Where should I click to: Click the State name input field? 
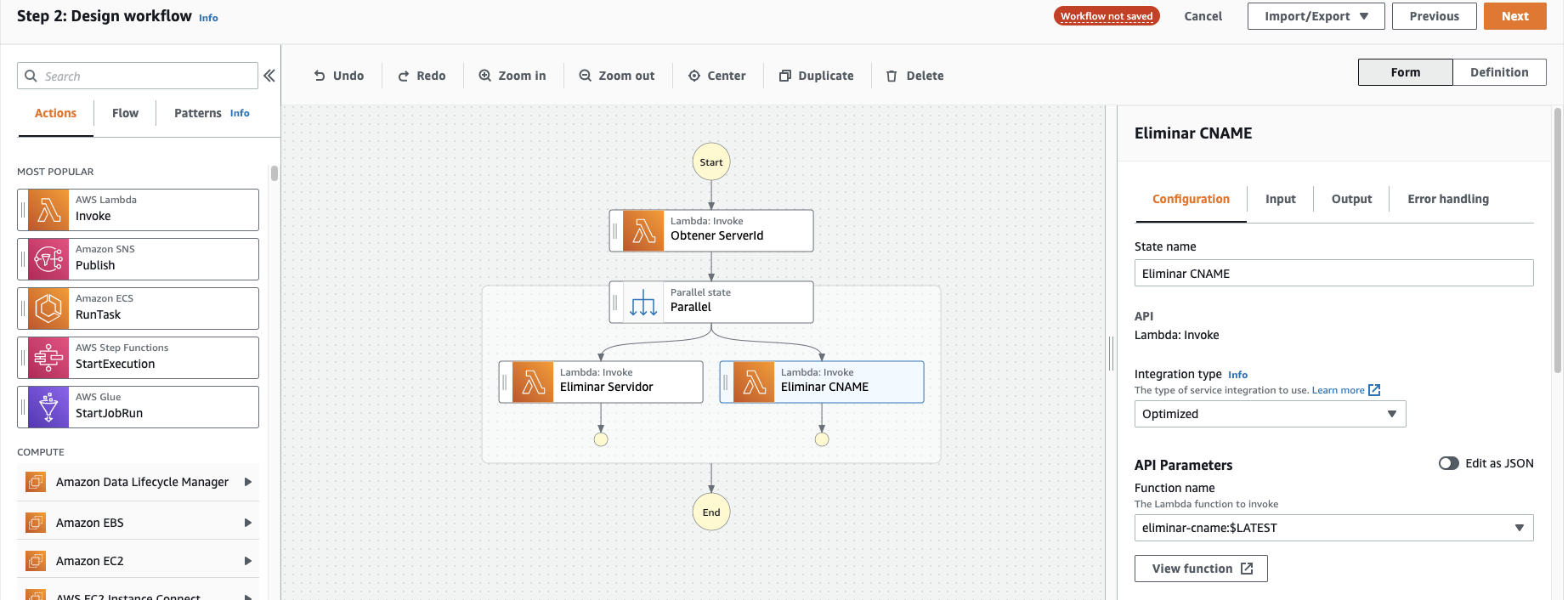(x=1333, y=274)
